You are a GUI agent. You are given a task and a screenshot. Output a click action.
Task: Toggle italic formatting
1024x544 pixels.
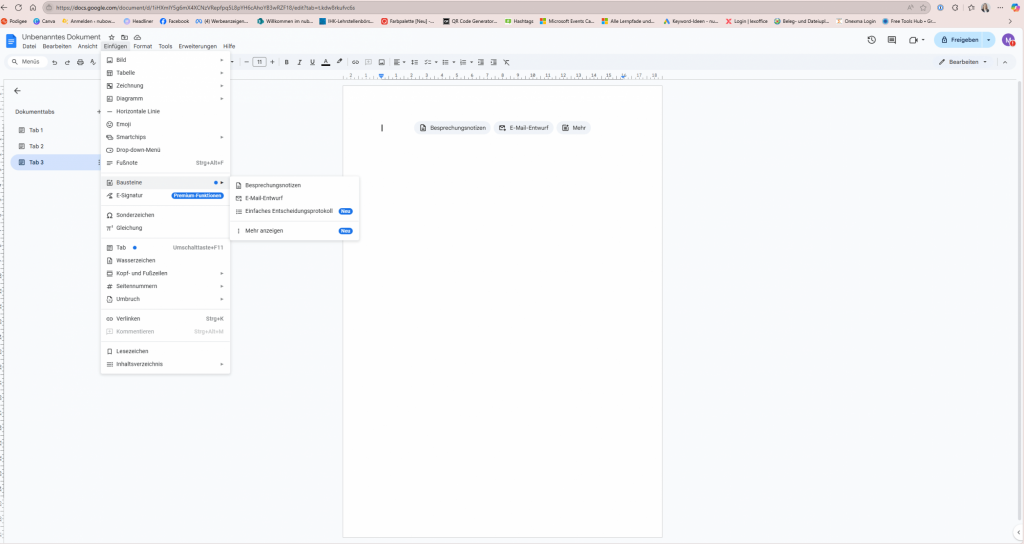tap(299, 62)
